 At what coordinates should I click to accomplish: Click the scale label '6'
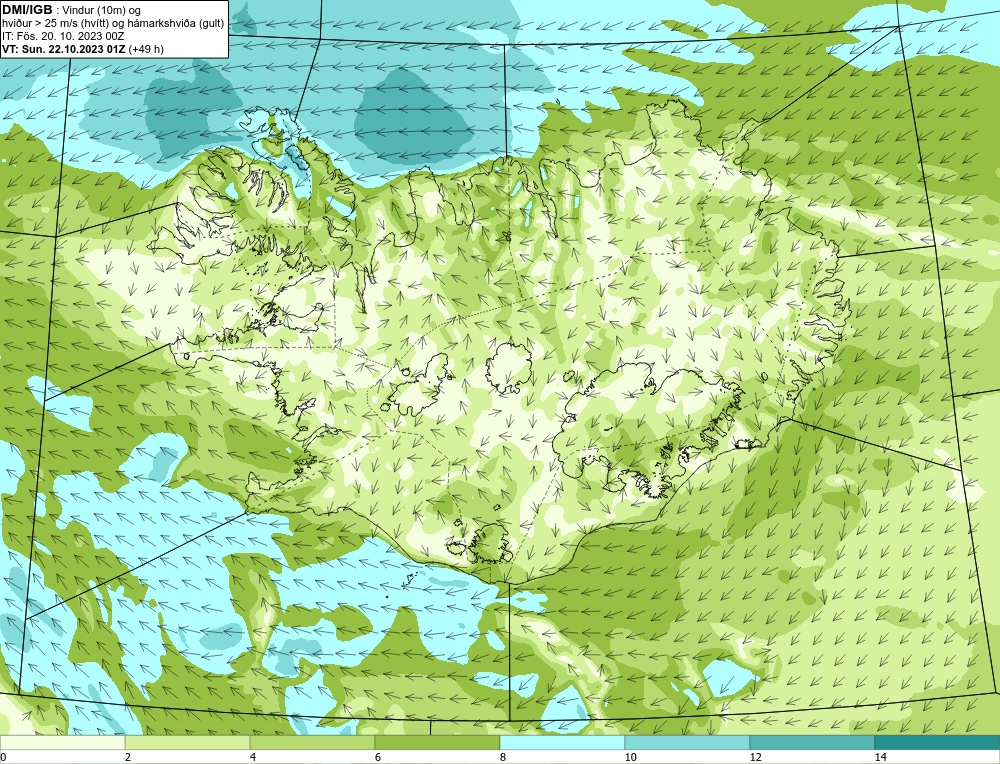(378, 758)
